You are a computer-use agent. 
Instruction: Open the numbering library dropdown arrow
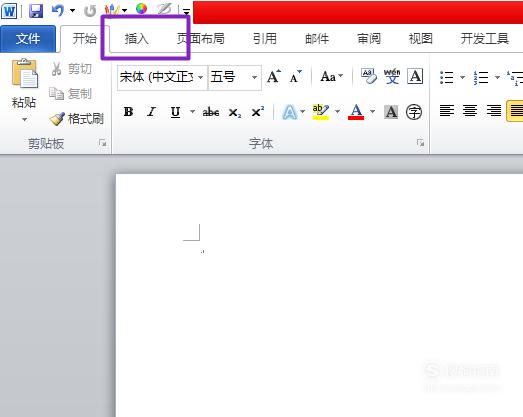(497, 77)
